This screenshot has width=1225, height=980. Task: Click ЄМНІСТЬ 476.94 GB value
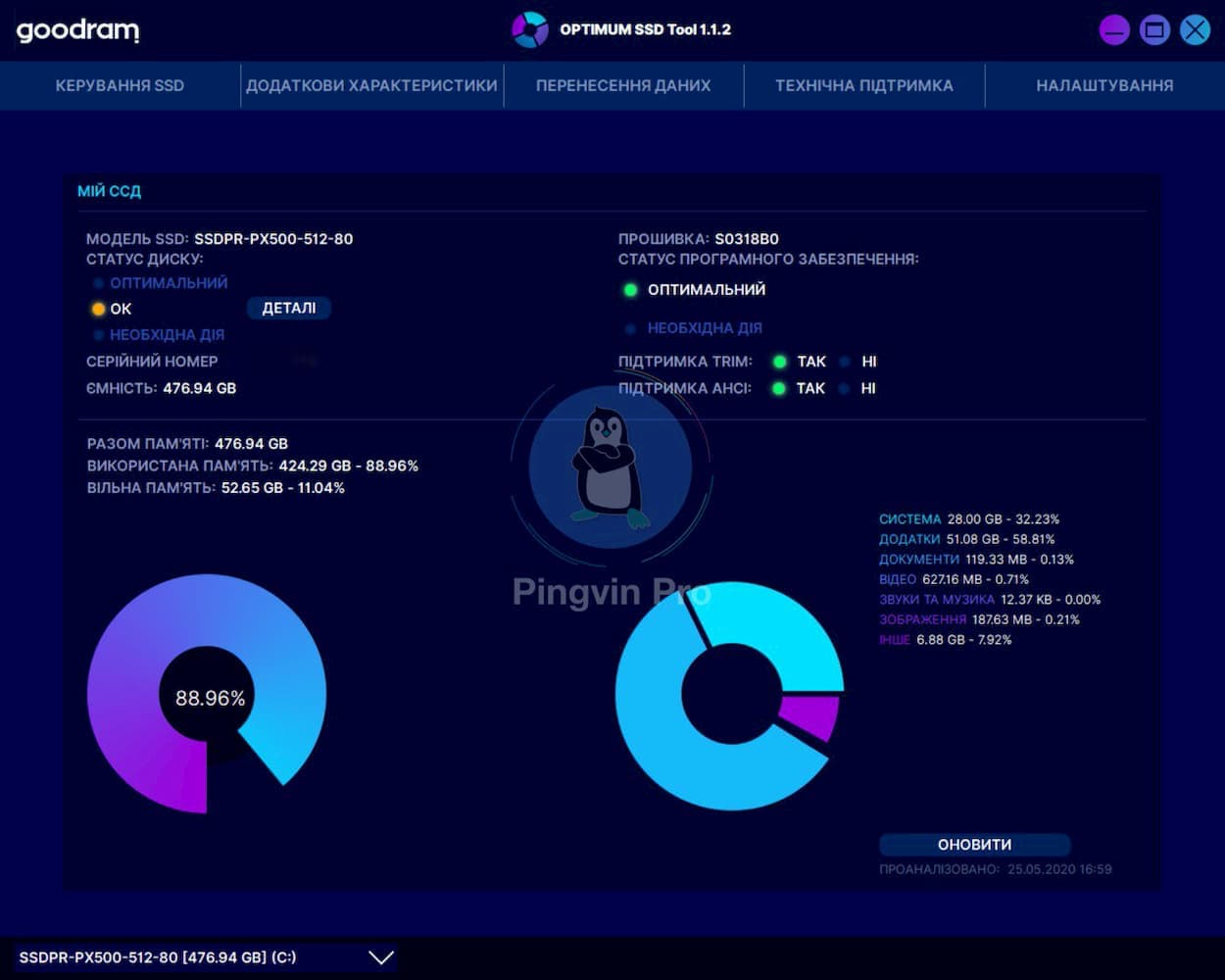pos(200,388)
